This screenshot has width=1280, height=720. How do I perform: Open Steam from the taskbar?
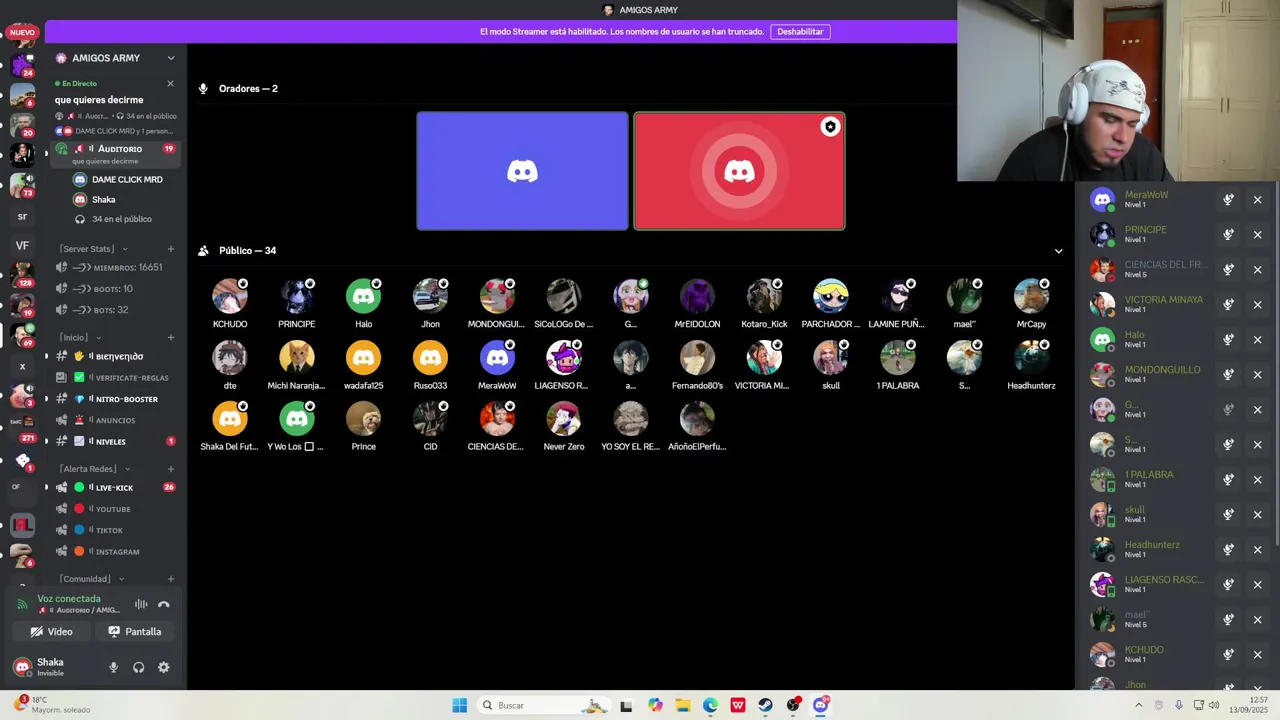(x=765, y=705)
